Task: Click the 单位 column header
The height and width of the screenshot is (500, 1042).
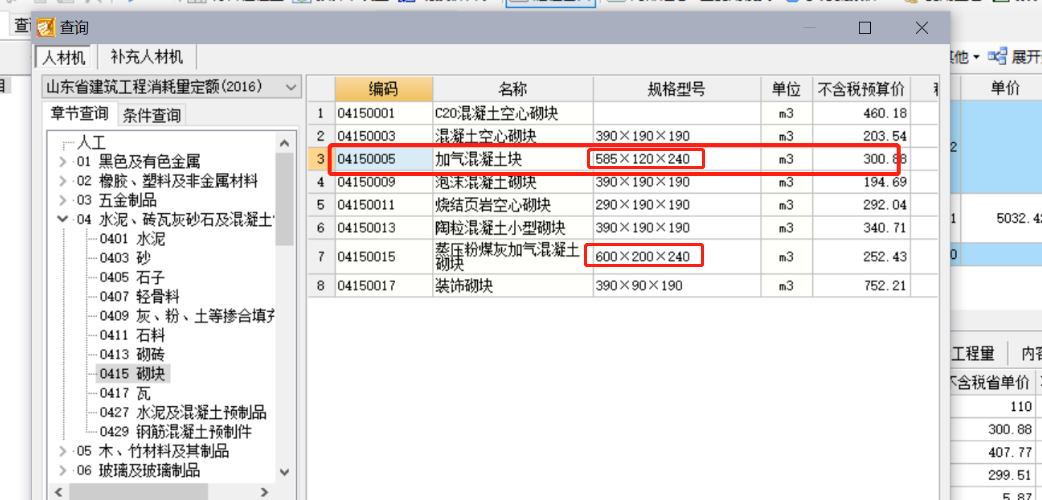Action: (x=786, y=89)
